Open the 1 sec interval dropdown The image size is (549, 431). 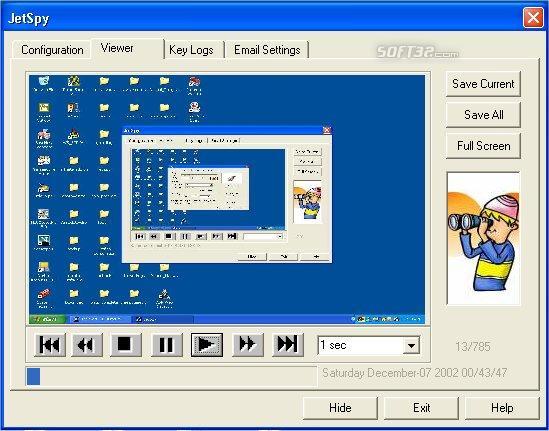pyautogui.click(x=411, y=346)
